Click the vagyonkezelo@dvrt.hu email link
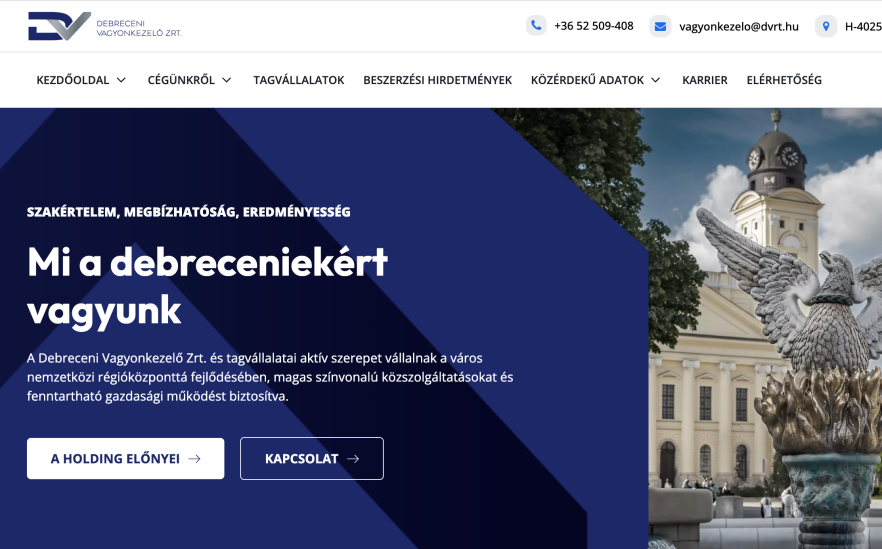The width and height of the screenshot is (882, 549). tap(739, 26)
